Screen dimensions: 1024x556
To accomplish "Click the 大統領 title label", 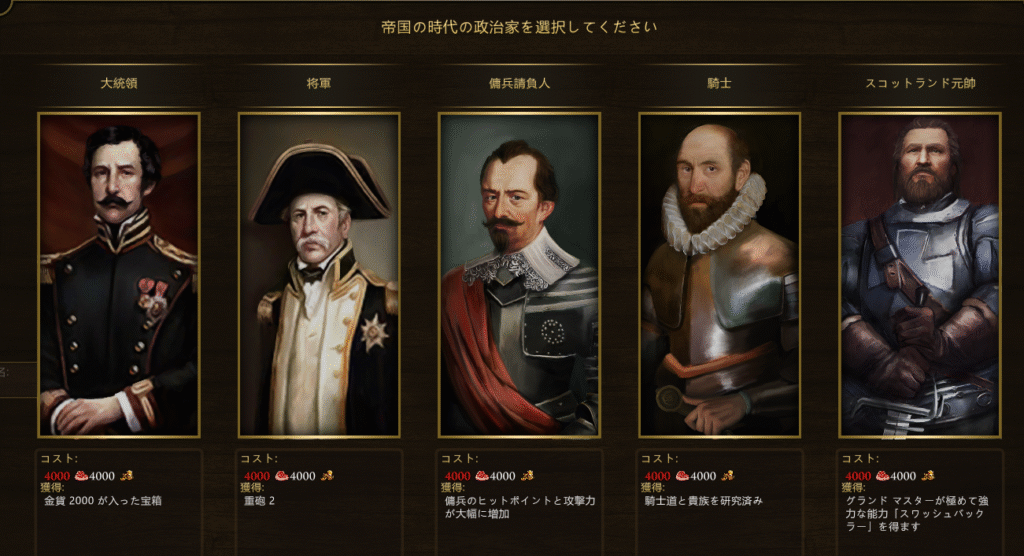I will tap(119, 83).
